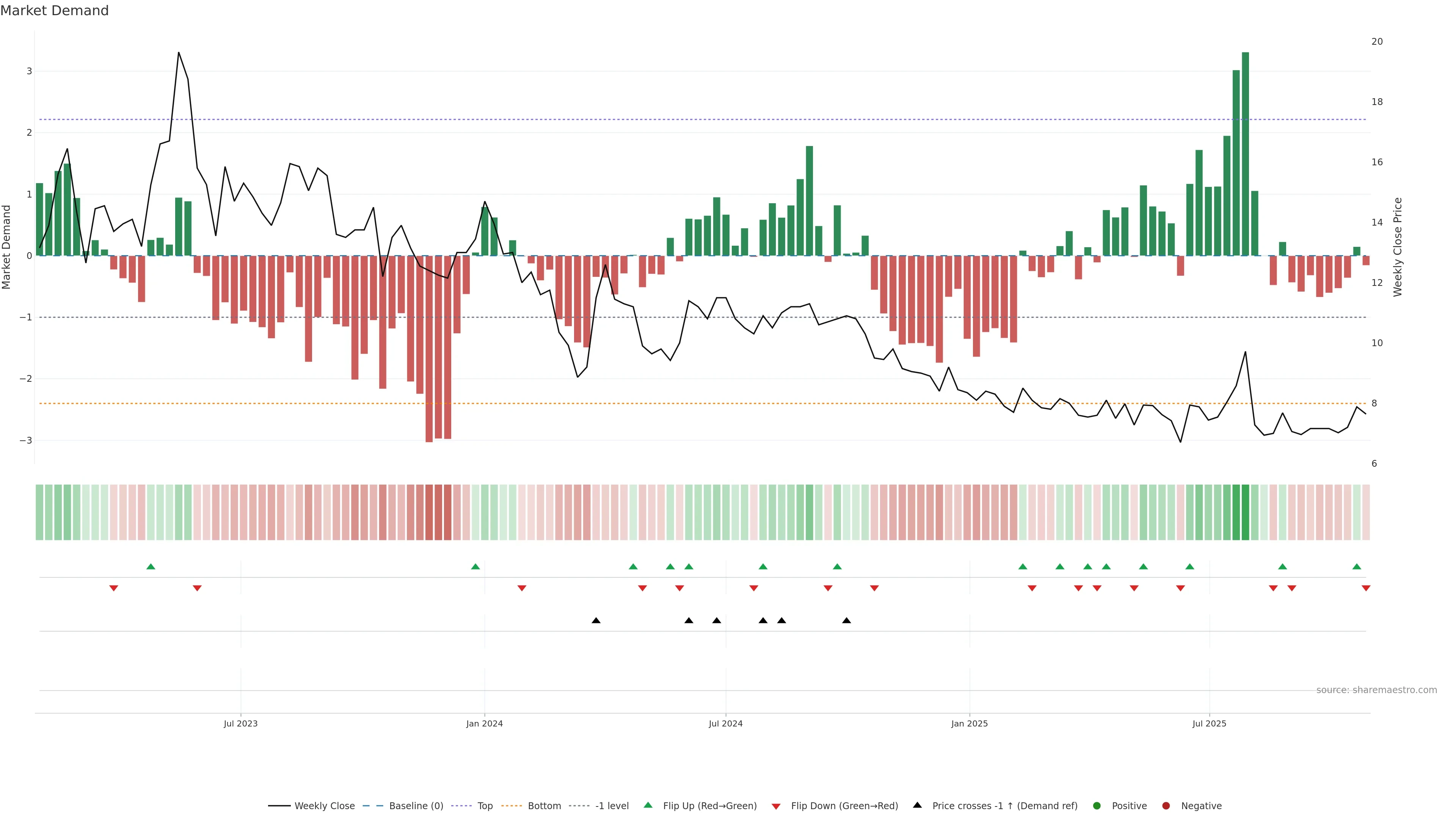
Task: Click the Jan 2024 x-axis label
Action: click(x=485, y=723)
